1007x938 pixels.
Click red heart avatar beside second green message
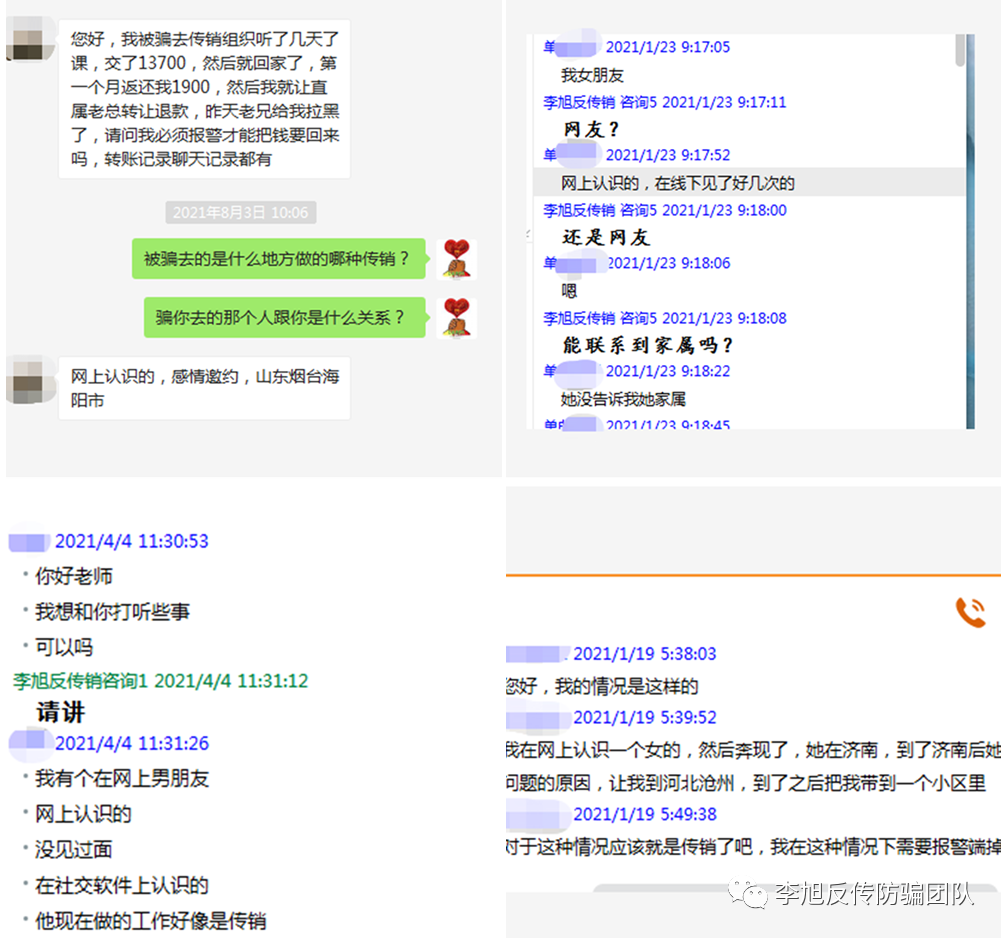point(456,318)
